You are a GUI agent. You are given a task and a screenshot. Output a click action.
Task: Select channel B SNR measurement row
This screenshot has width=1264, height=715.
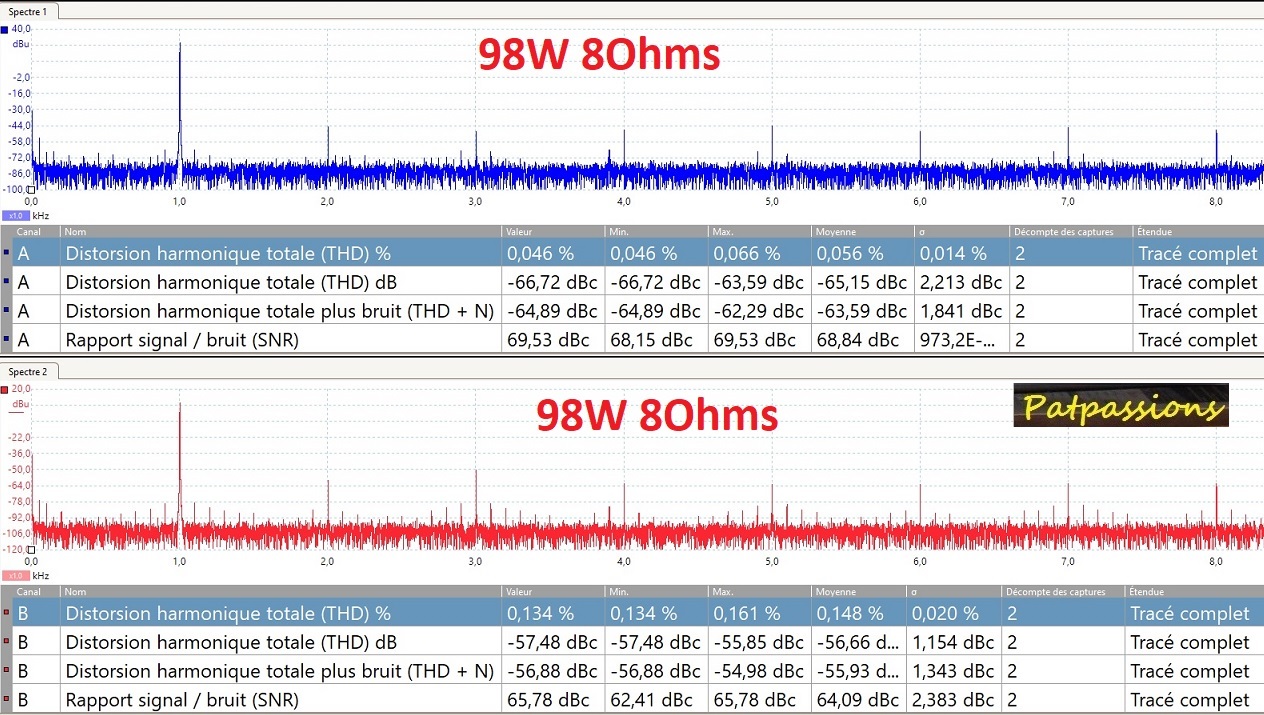pyautogui.click(x=280, y=700)
